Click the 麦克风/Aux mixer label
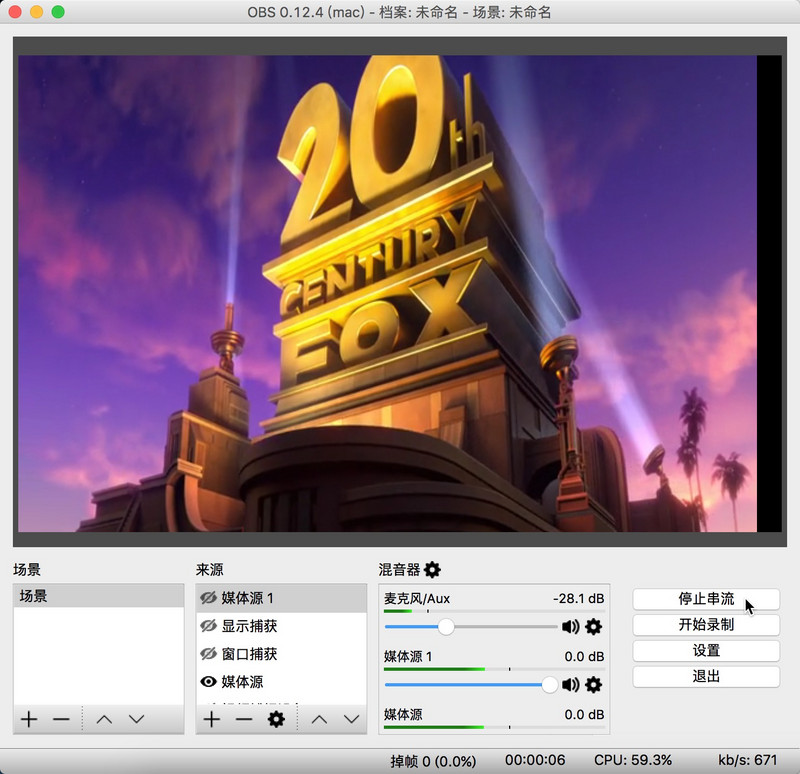 [x=417, y=598]
